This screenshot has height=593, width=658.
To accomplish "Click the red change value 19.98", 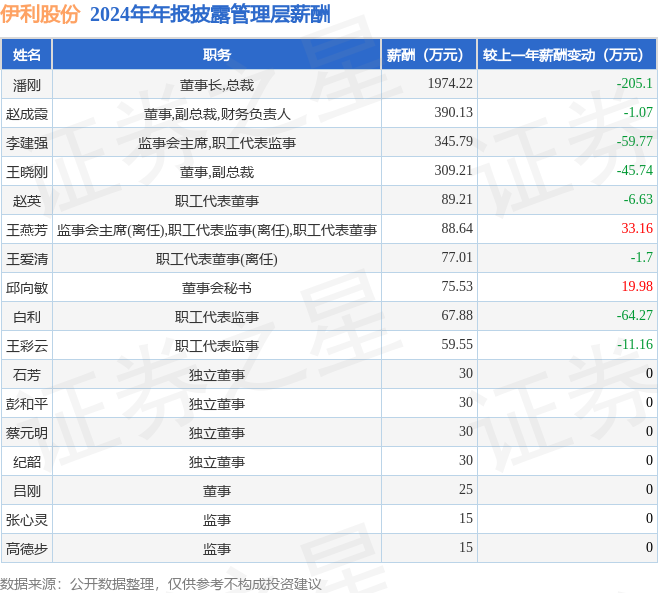I will click(x=636, y=287).
